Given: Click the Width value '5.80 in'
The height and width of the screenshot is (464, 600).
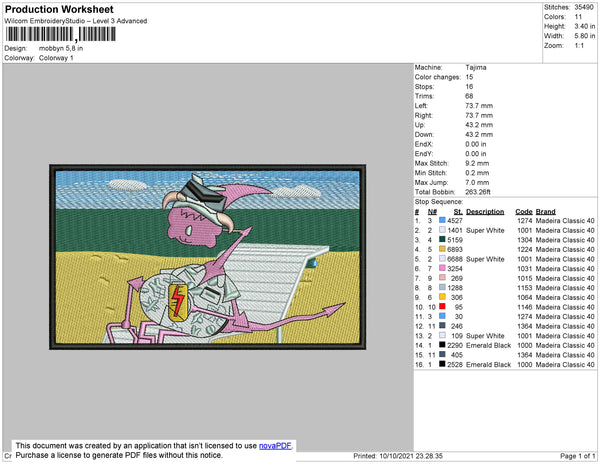Looking at the screenshot, I should click(585, 36).
